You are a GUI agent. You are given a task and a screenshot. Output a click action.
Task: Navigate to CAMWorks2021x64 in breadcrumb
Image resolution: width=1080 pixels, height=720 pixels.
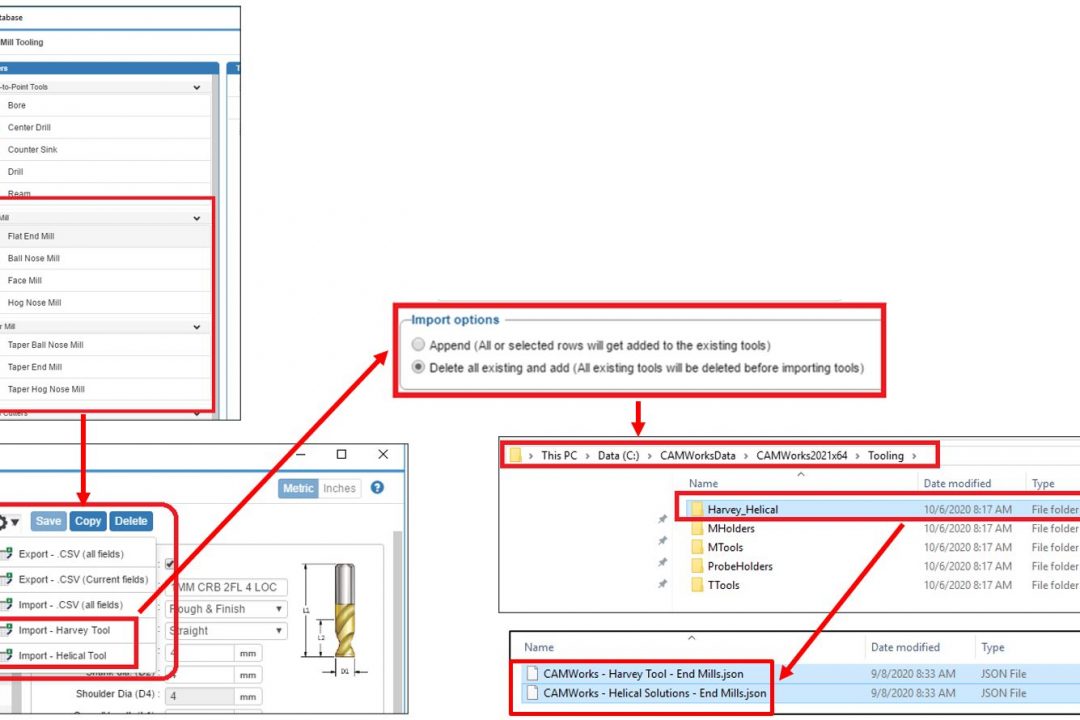pos(801,455)
